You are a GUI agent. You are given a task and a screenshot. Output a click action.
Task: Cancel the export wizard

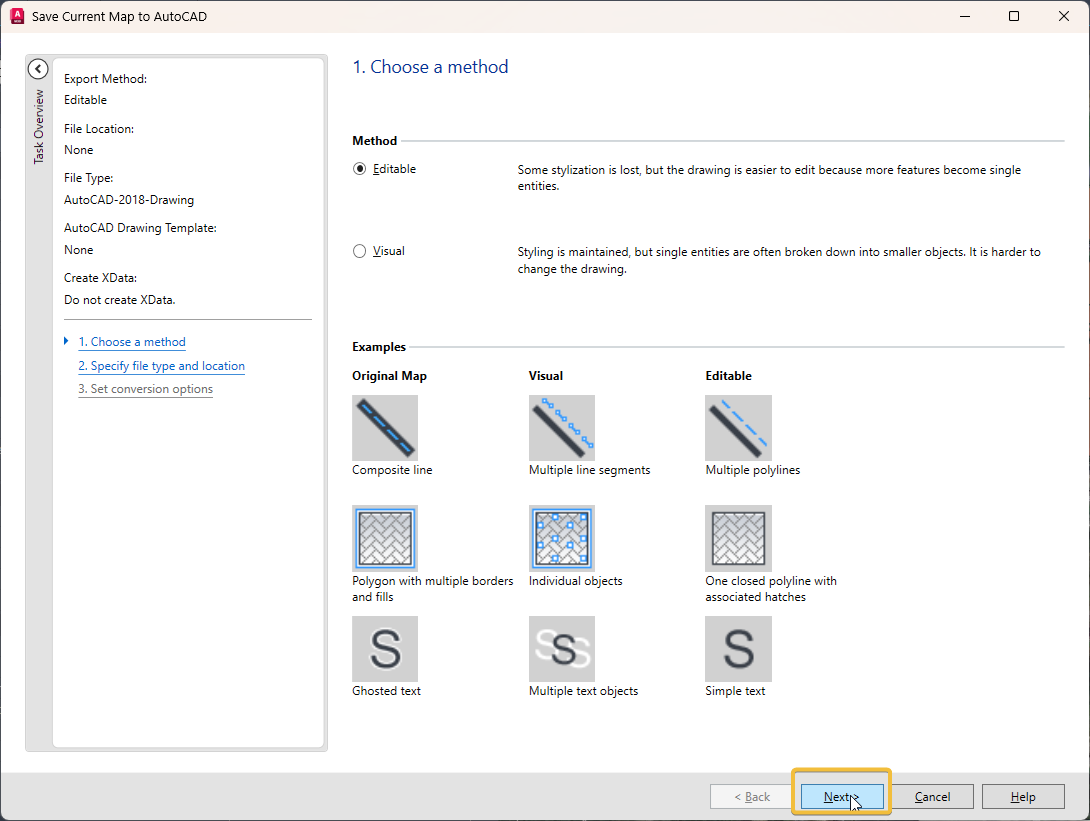(932, 797)
